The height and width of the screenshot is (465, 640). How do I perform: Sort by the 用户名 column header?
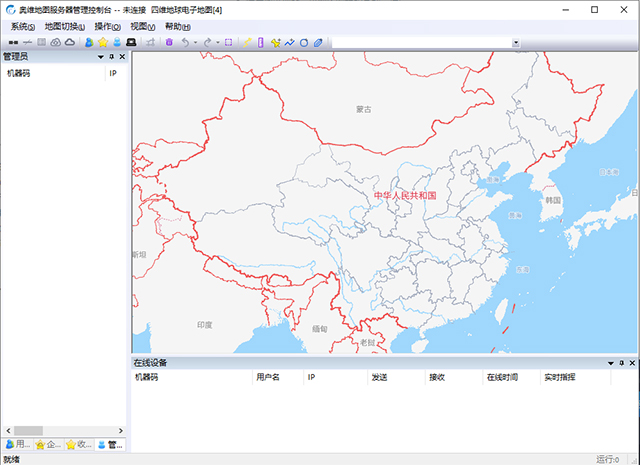(x=268, y=378)
